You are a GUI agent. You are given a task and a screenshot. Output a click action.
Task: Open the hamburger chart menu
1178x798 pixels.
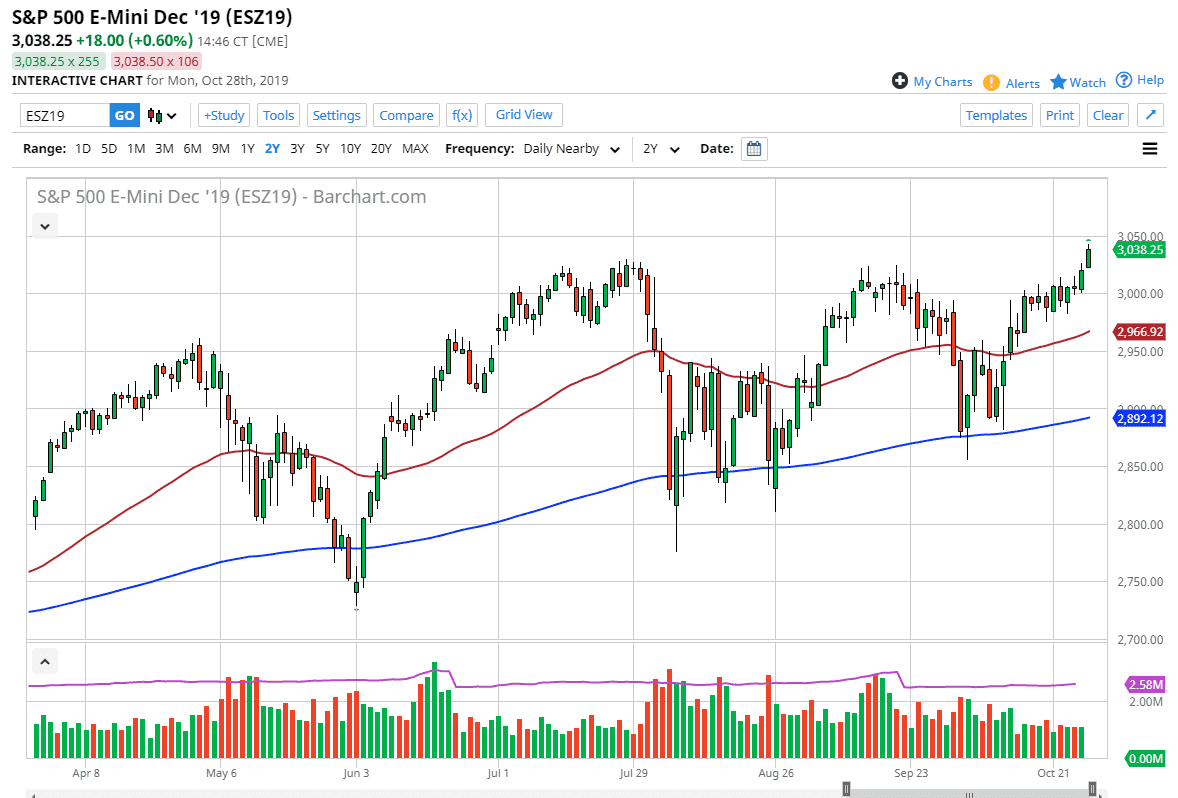click(1149, 148)
